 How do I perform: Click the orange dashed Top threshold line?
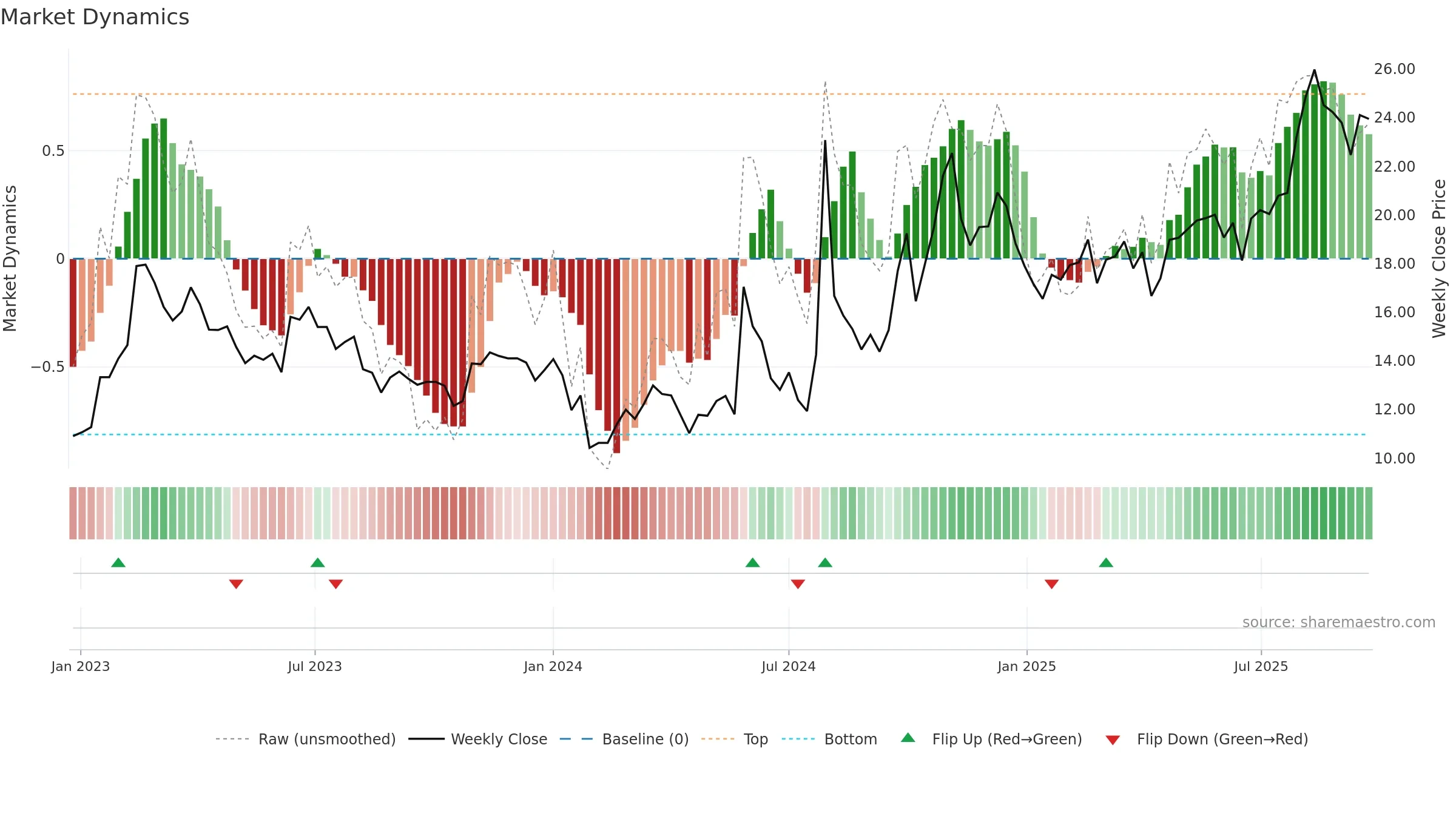720,94
